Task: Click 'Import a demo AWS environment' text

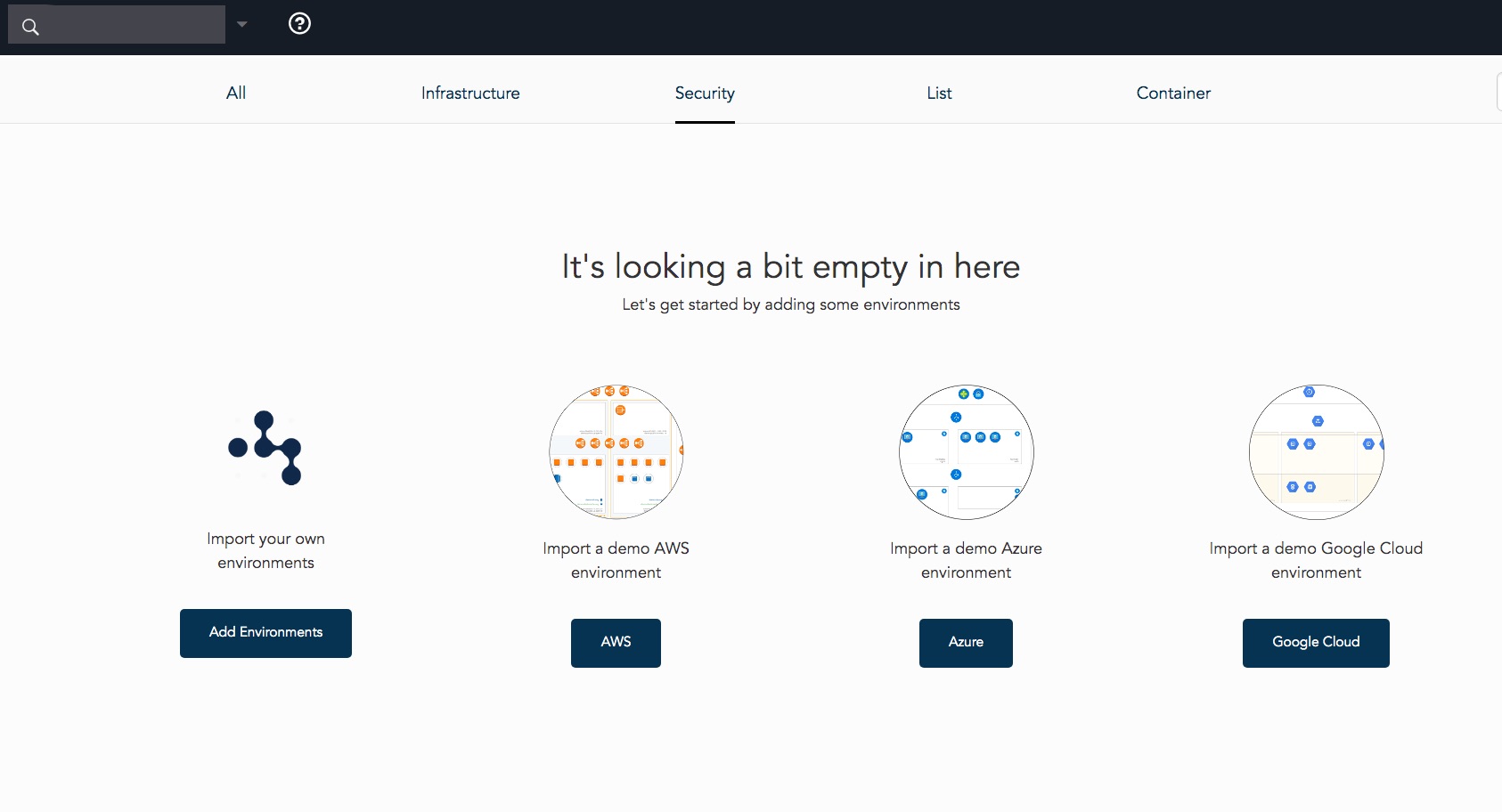Action: (x=616, y=560)
